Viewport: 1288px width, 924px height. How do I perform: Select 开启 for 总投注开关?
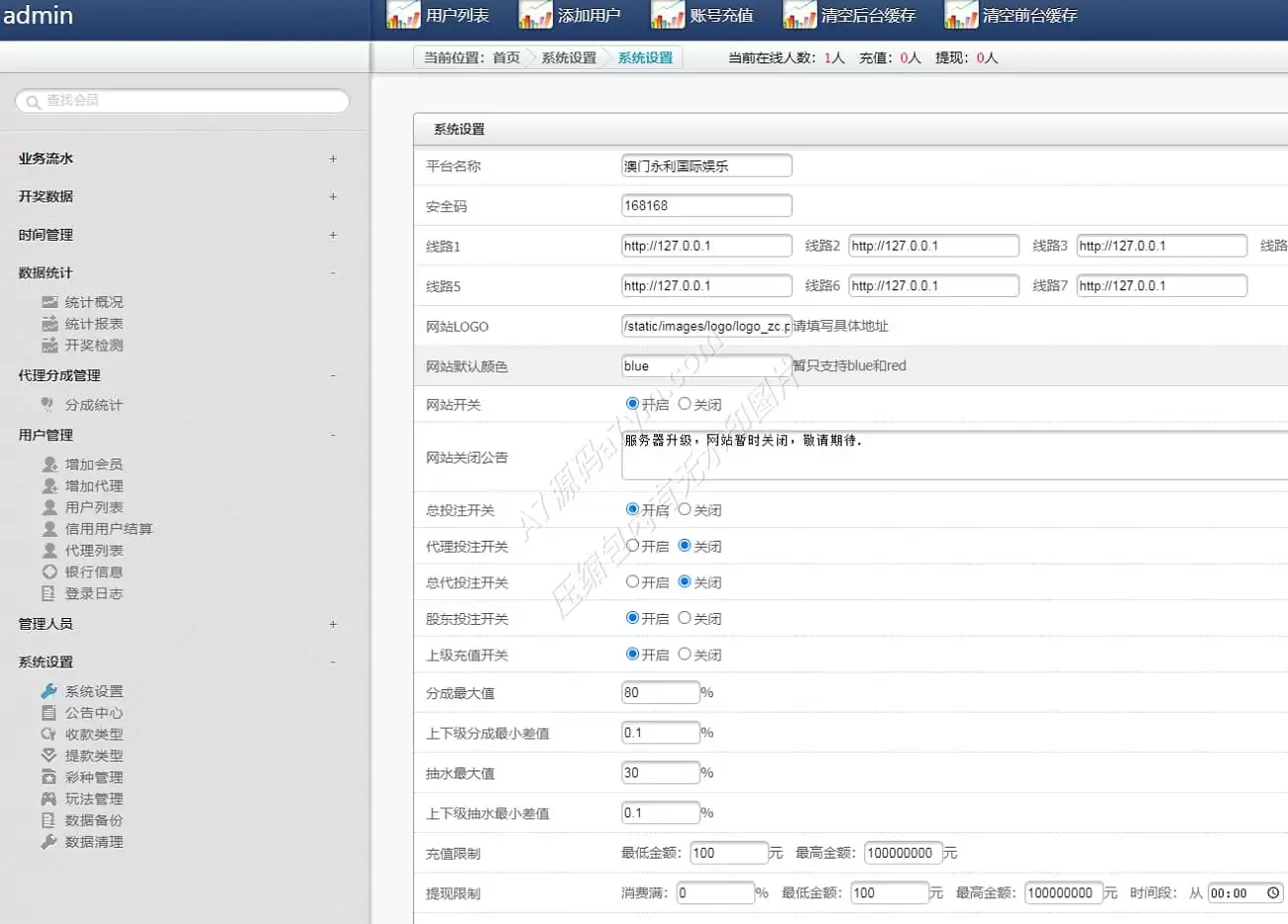click(x=632, y=509)
